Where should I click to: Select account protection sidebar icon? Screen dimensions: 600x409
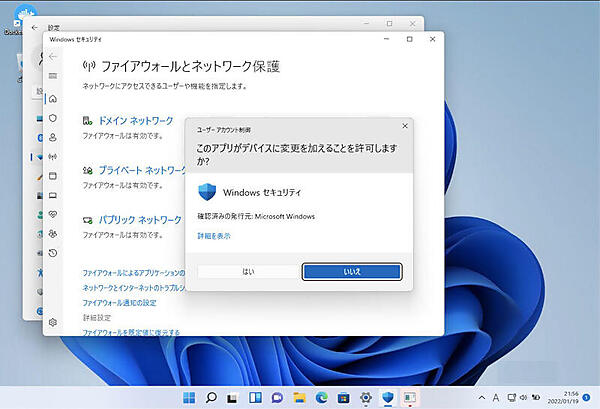click(52, 137)
